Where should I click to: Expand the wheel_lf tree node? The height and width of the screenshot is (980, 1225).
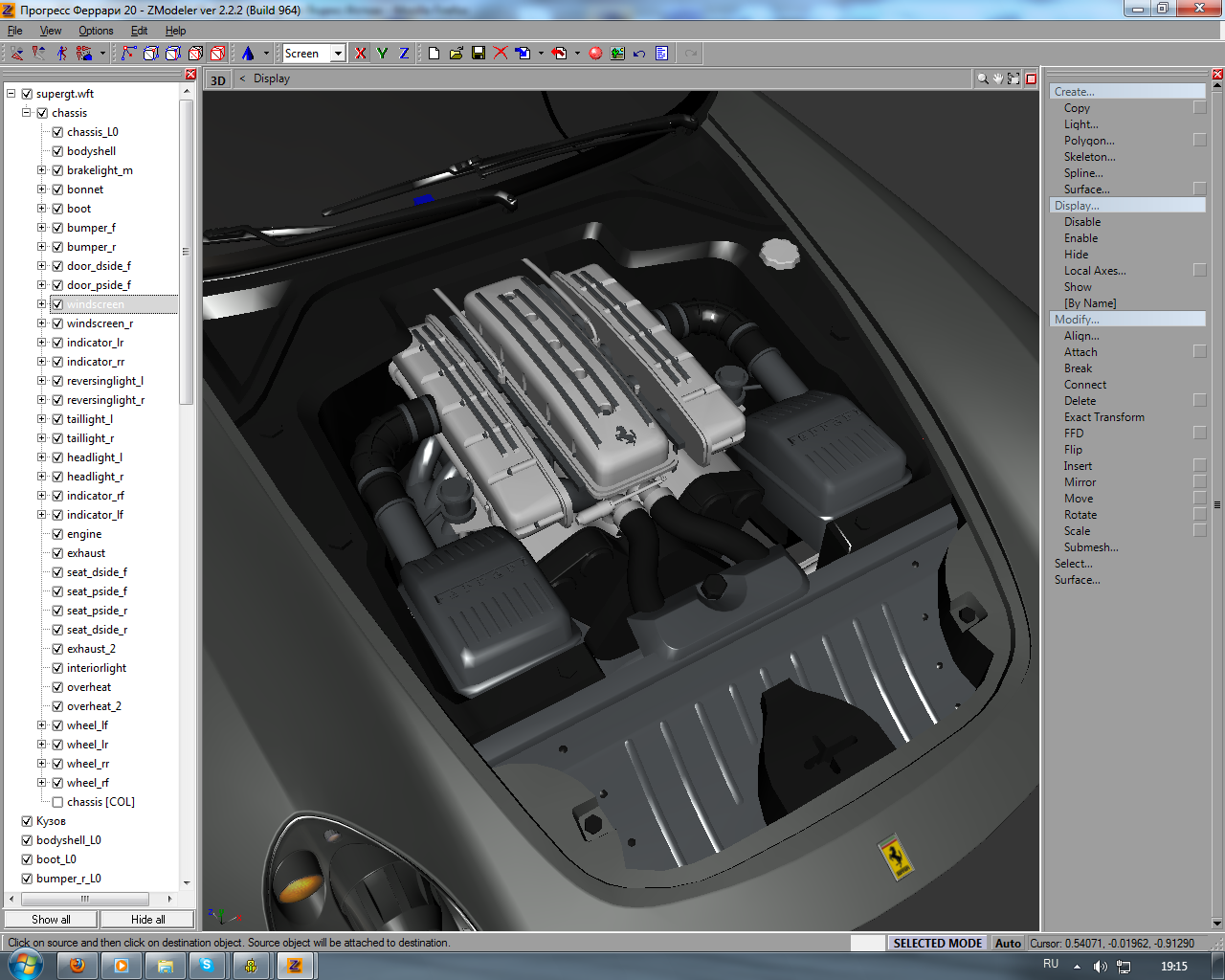[42, 725]
